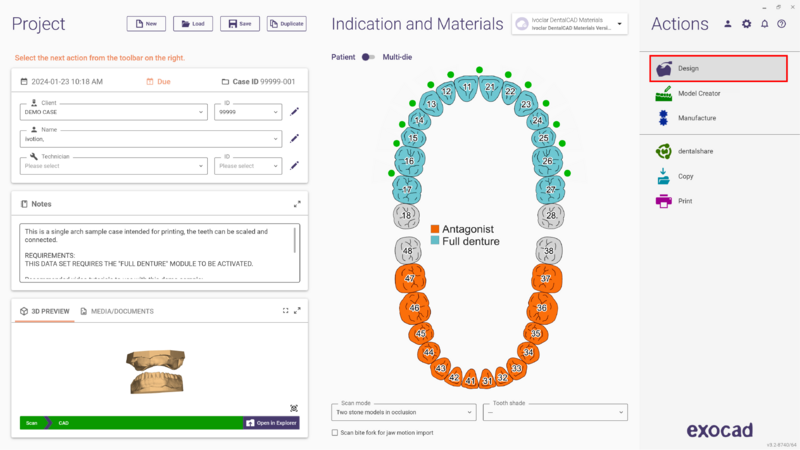
Task: Edit client using the pencil icon
Action: point(294,112)
